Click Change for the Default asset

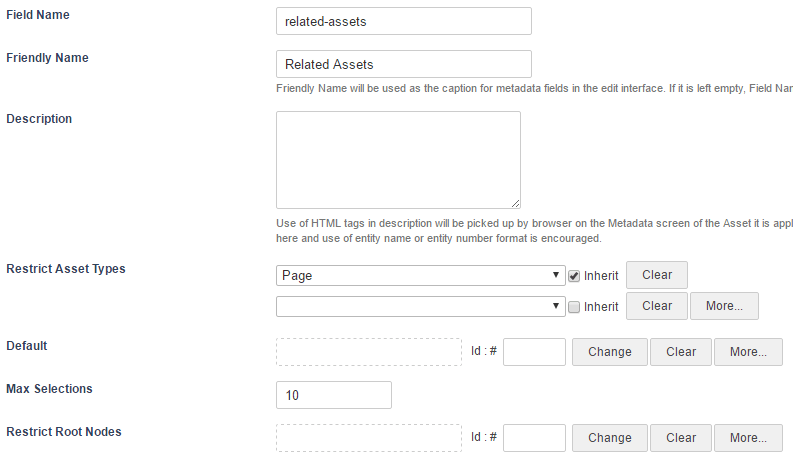tap(609, 352)
